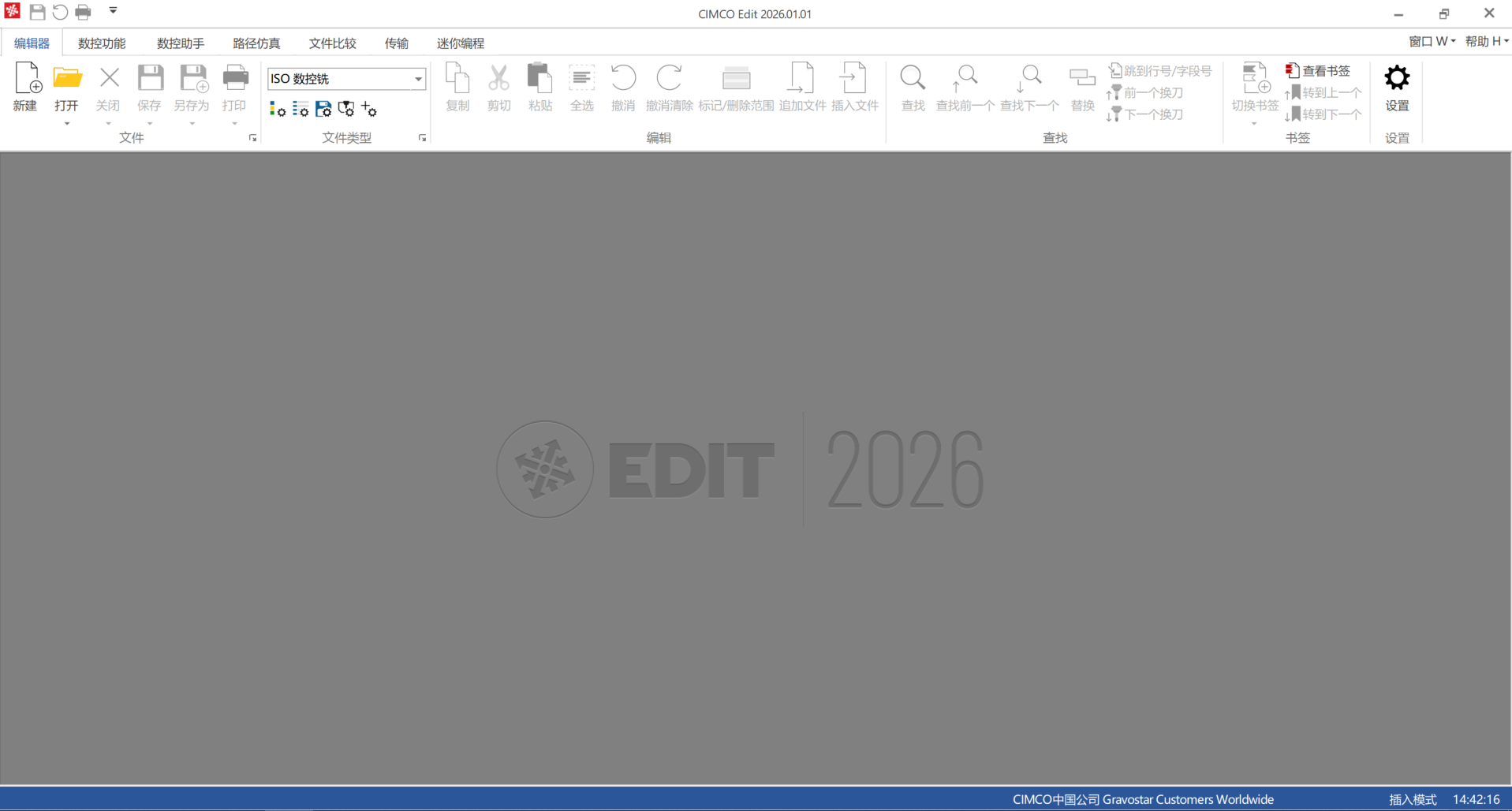Click the quick access print icon
Screen dimensions: 1512x811
pyautogui.click(x=83, y=13)
